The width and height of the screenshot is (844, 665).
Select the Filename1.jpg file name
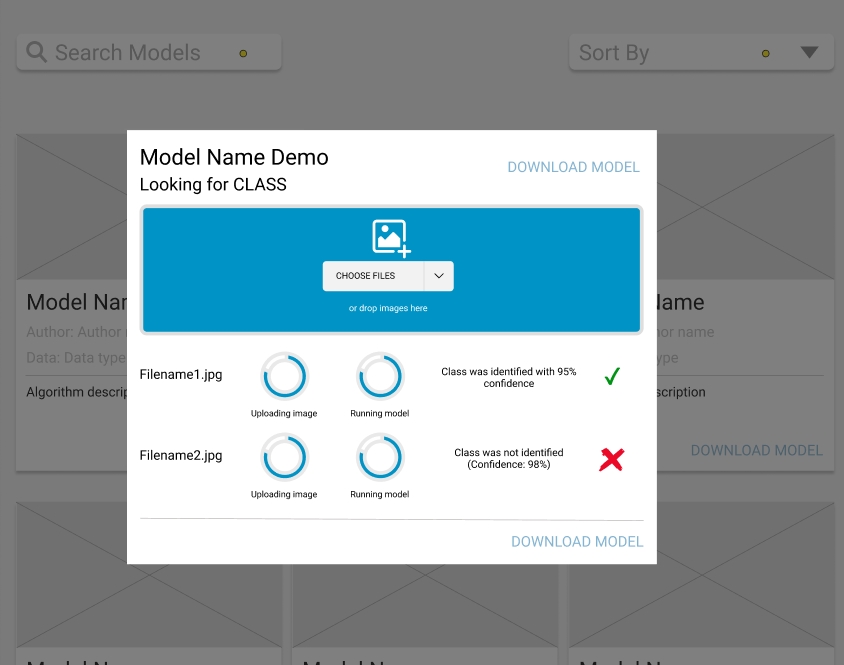[181, 375]
